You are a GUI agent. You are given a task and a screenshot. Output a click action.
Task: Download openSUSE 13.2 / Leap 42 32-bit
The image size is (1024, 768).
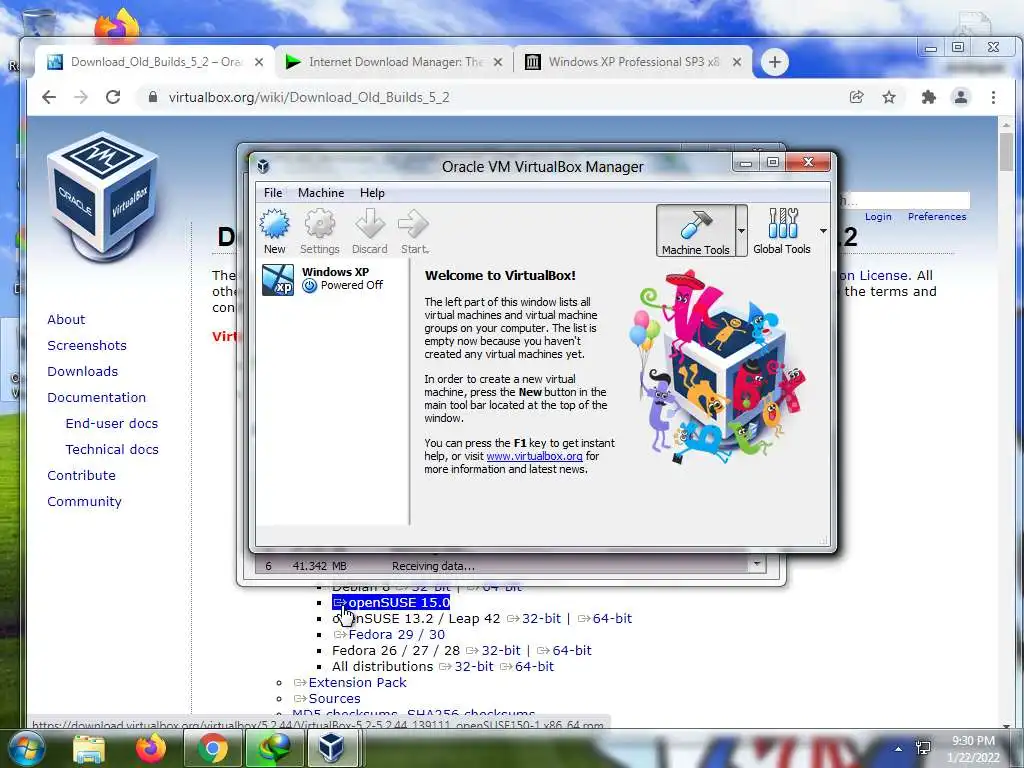(x=534, y=618)
